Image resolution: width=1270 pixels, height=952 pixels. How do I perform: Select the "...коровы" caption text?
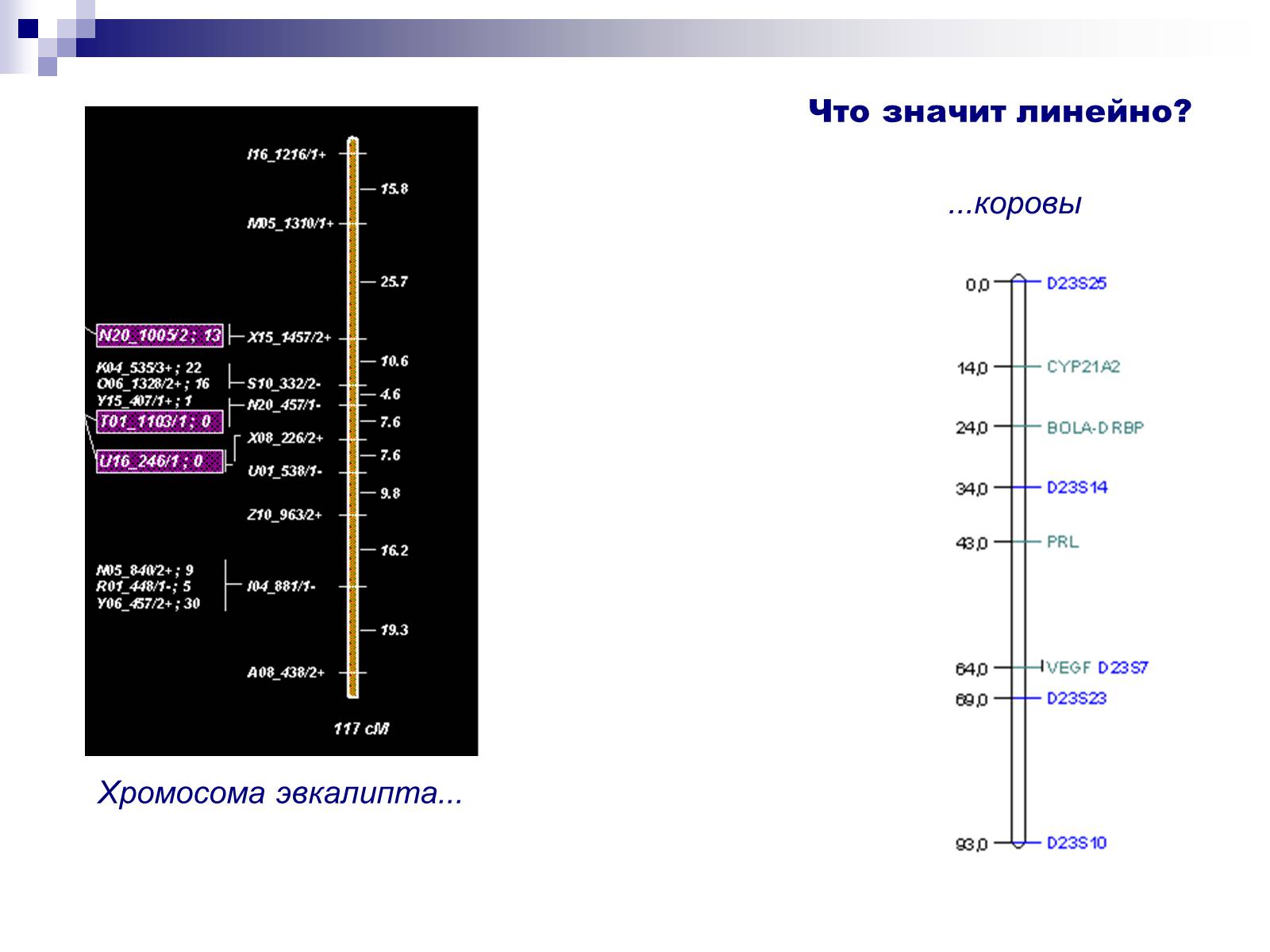click(x=1014, y=204)
